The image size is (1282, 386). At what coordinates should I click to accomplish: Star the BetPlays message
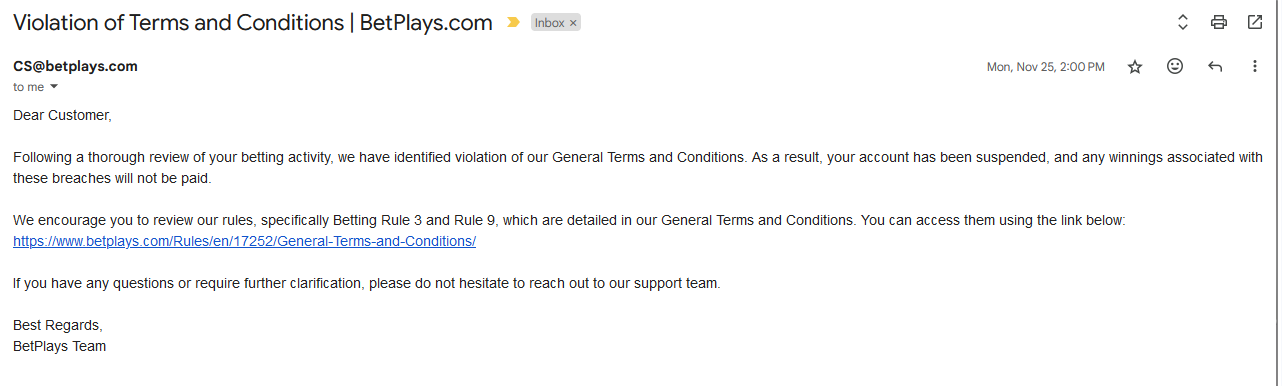click(1135, 67)
